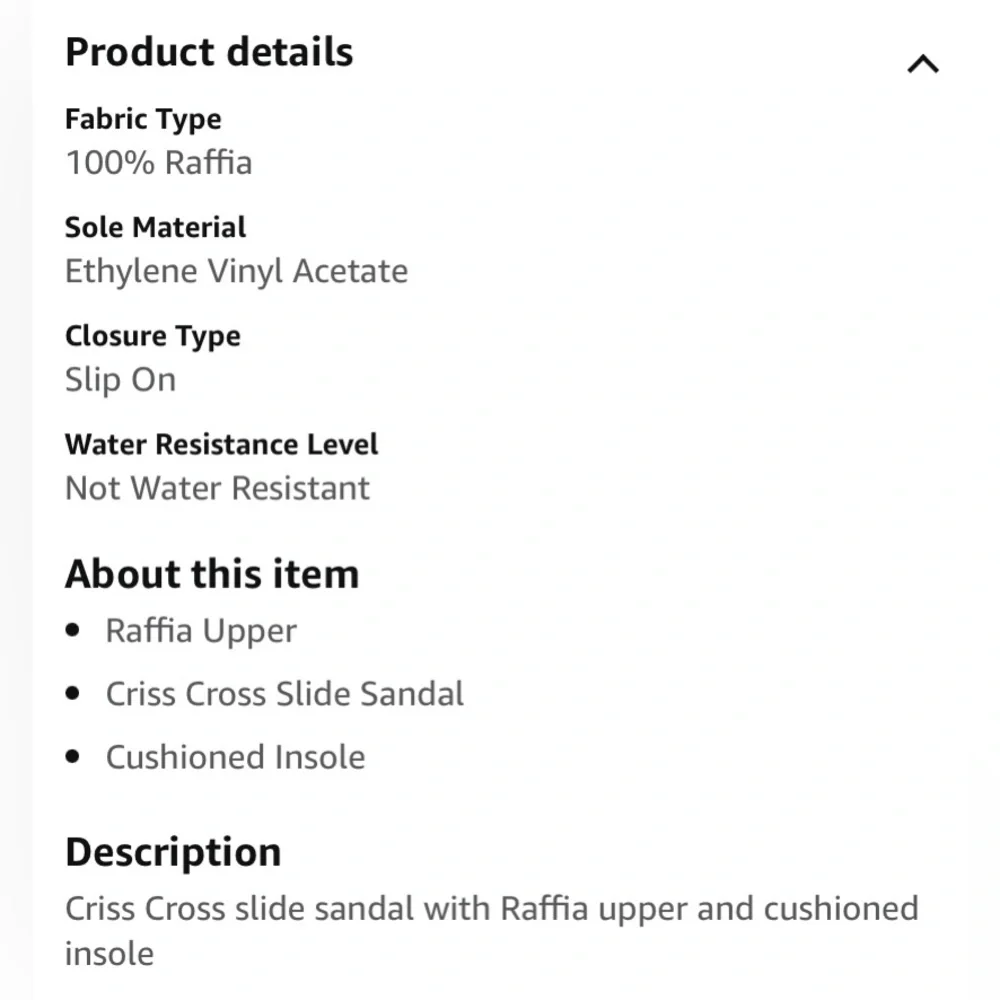Image resolution: width=1000 pixels, height=1000 pixels.
Task: Click the final word 'insole' in the description
Action: tap(110, 953)
